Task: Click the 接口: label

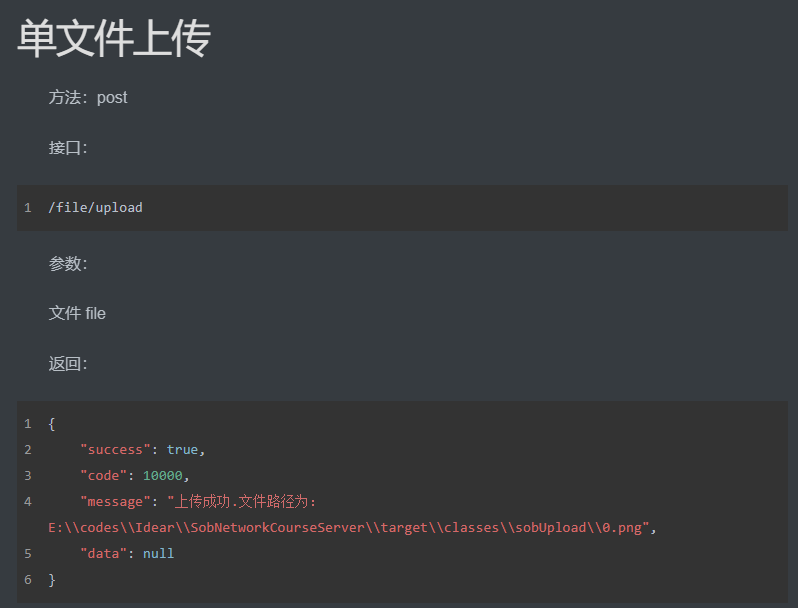Action: click(68, 148)
